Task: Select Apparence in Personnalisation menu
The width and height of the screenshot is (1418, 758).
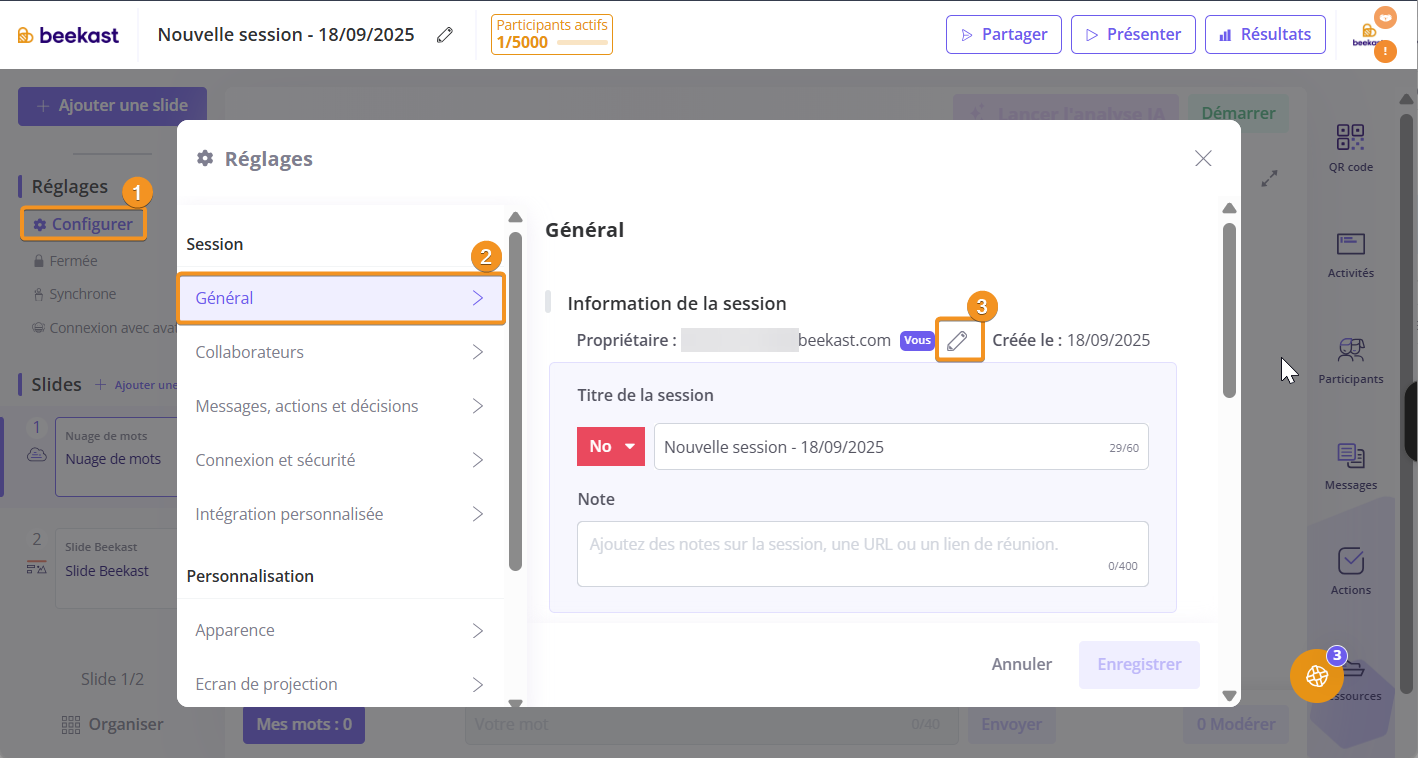Action: pos(340,630)
